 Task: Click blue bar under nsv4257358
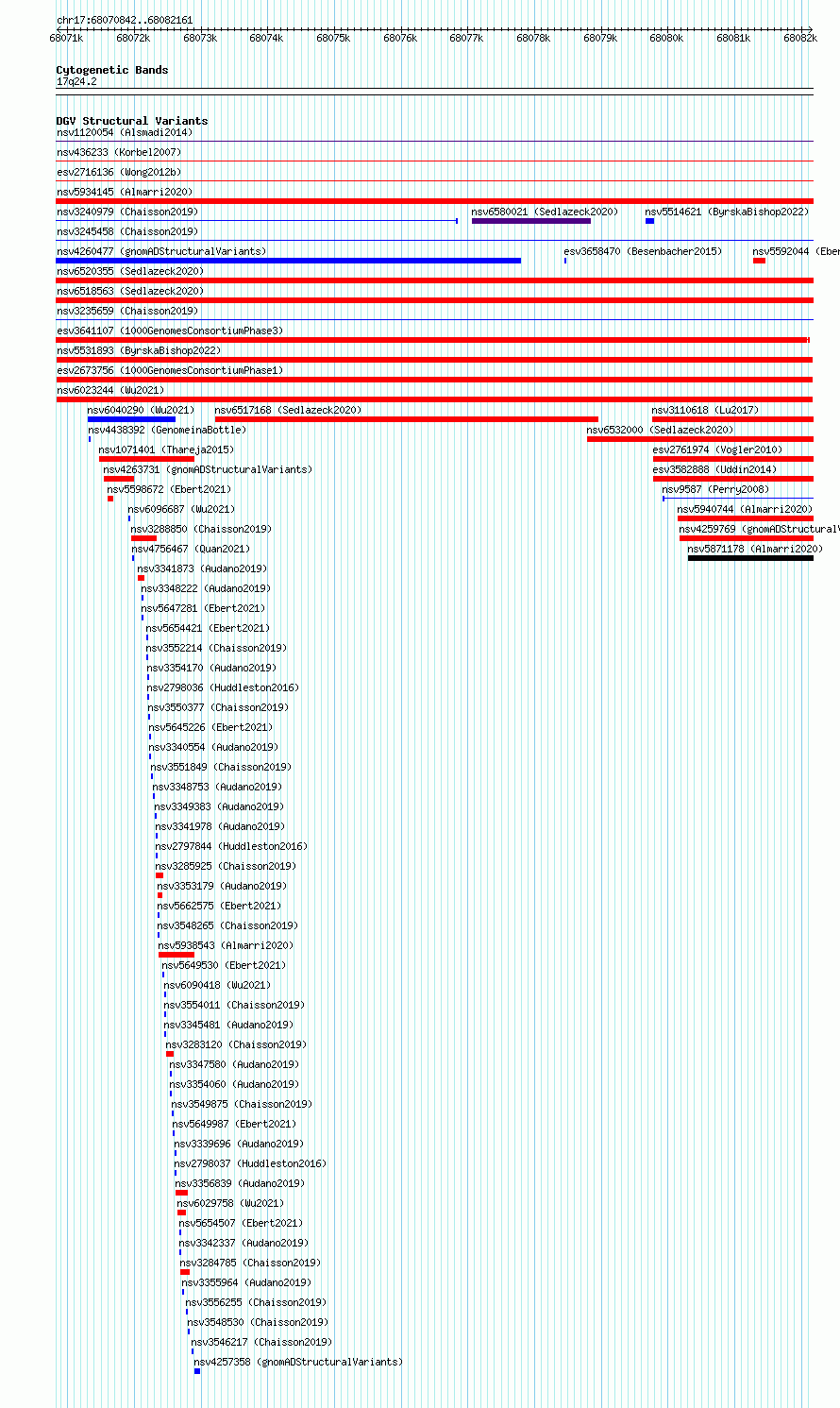(197, 1371)
